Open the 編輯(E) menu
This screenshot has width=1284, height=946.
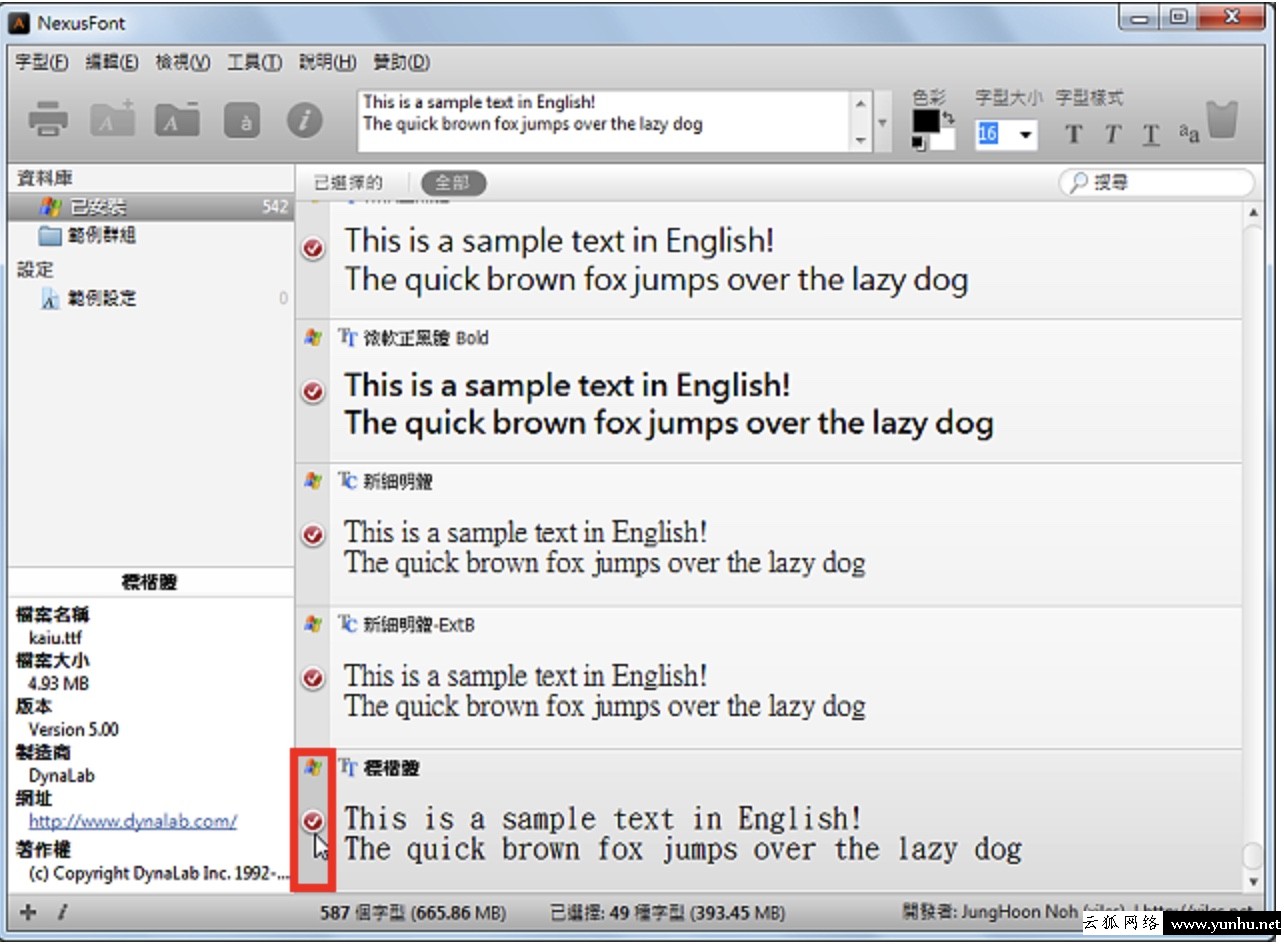tap(112, 62)
